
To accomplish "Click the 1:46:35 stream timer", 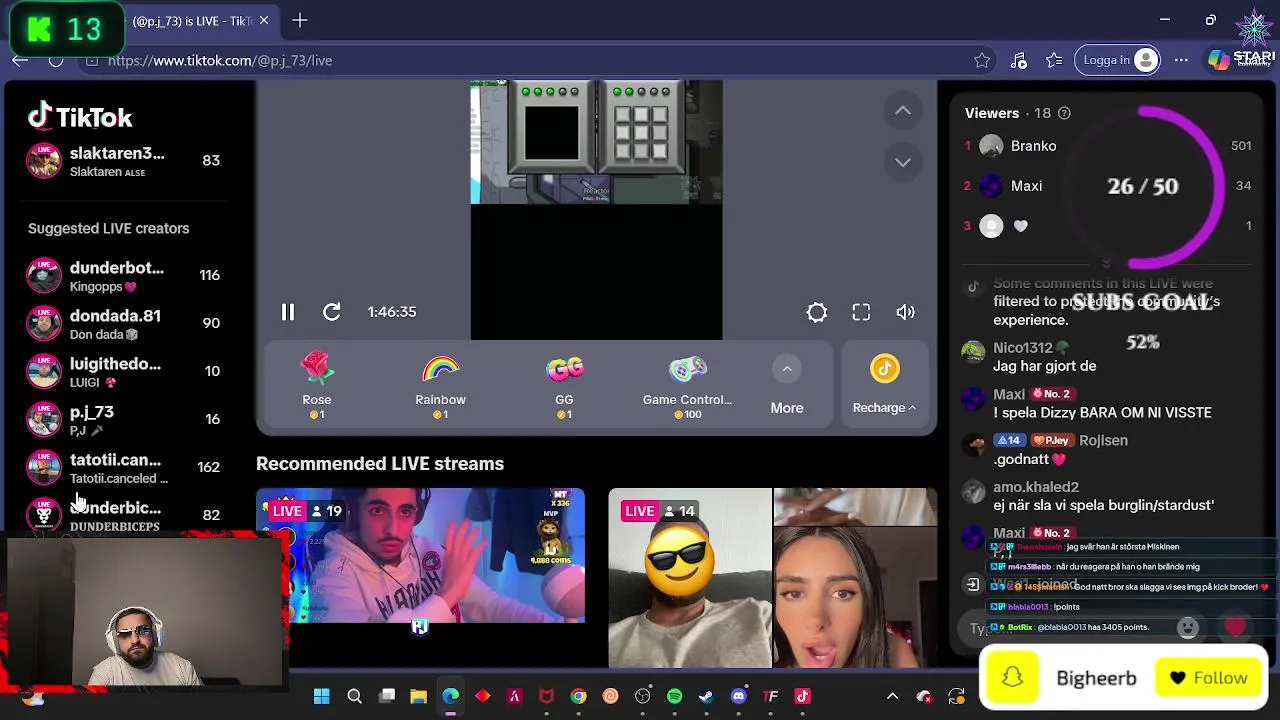I will (392, 312).
